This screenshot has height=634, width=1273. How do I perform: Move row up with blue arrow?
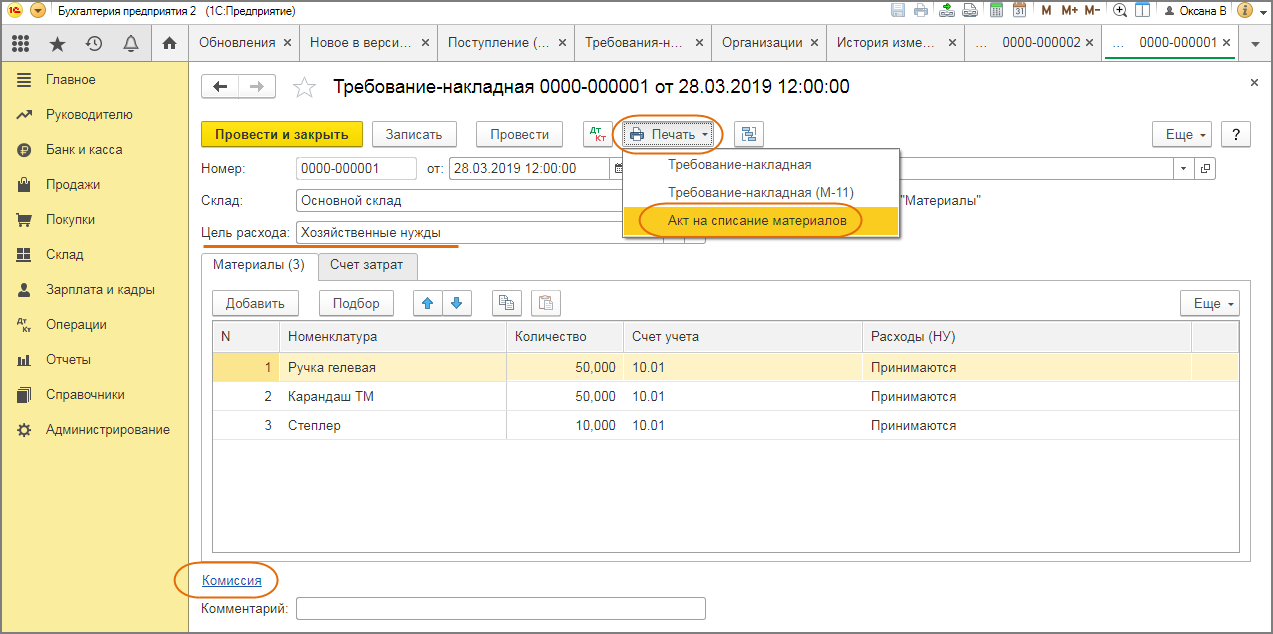pyautogui.click(x=429, y=303)
